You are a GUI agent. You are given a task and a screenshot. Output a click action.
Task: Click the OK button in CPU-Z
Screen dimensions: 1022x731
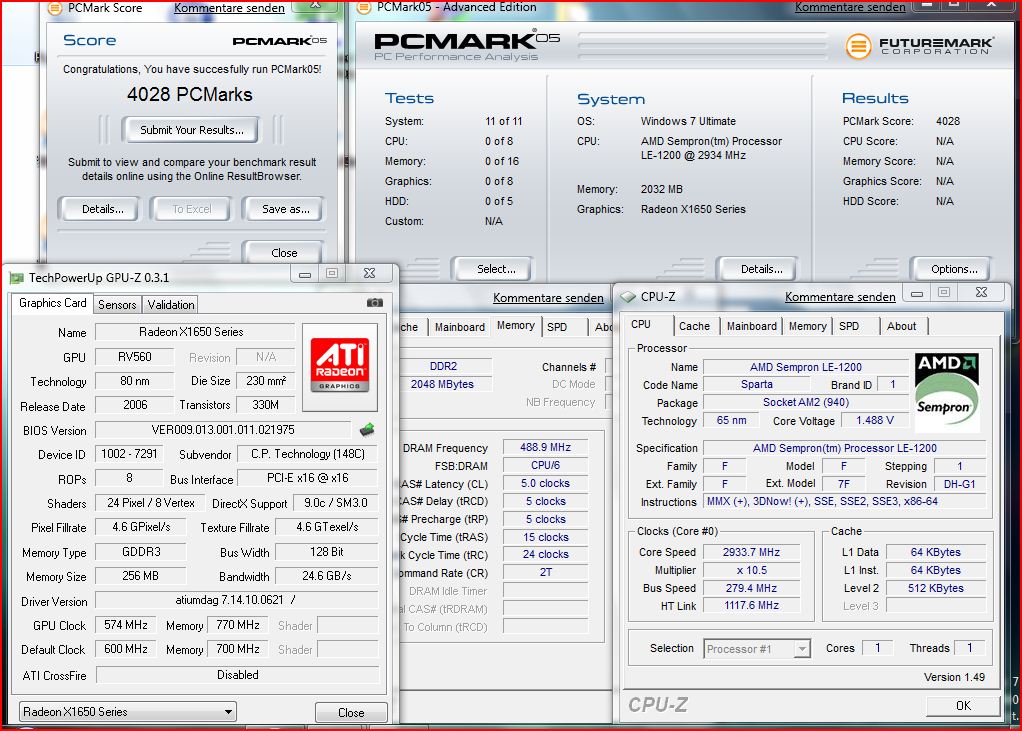pos(963,706)
